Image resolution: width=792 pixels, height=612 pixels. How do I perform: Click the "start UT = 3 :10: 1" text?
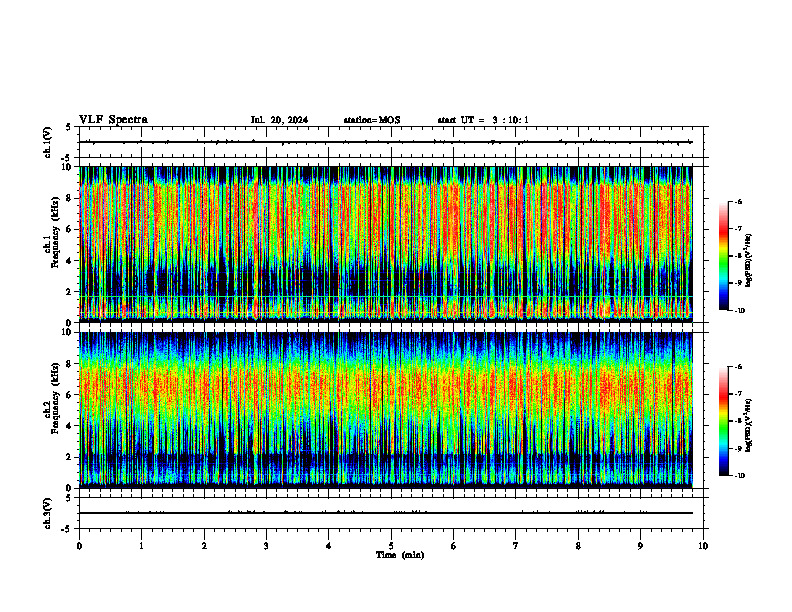tap(483, 120)
